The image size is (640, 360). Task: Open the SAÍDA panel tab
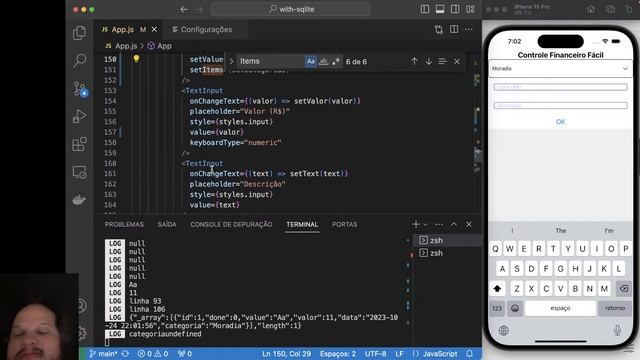coord(167,224)
